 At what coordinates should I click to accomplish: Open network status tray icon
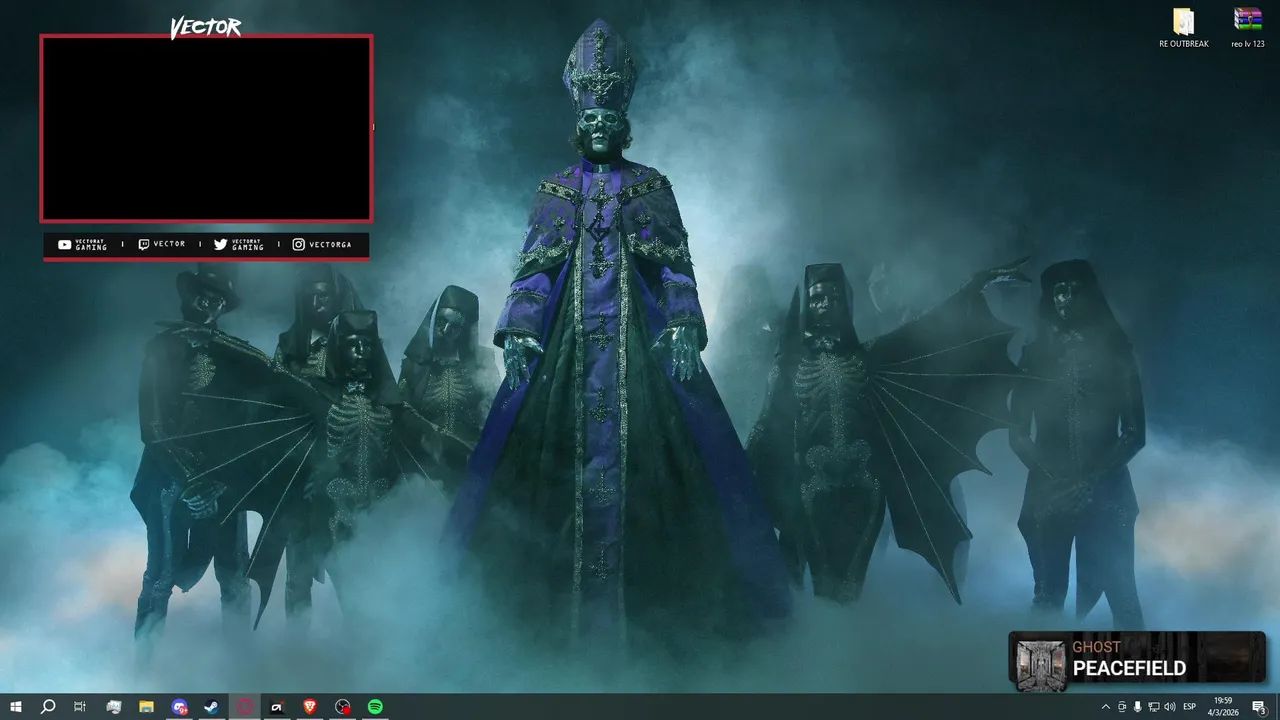1154,707
